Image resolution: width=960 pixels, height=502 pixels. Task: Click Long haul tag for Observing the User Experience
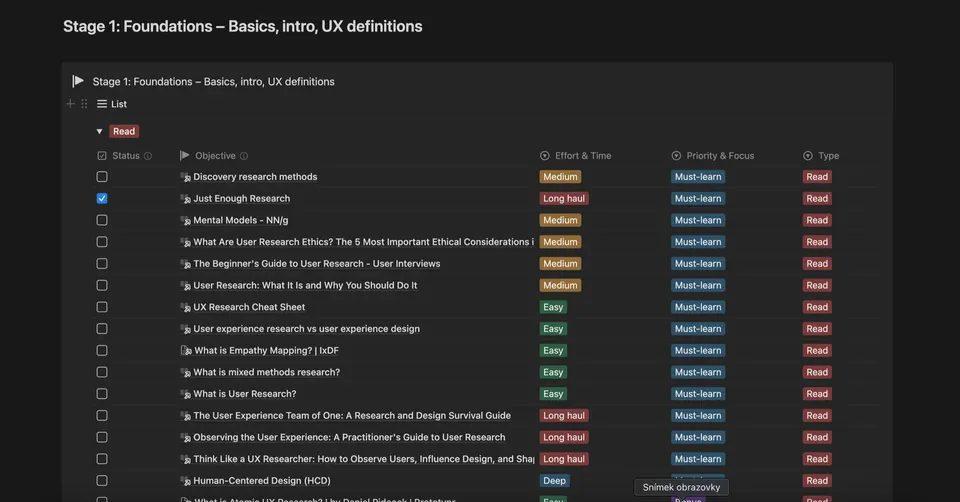[x=564, y=438]
